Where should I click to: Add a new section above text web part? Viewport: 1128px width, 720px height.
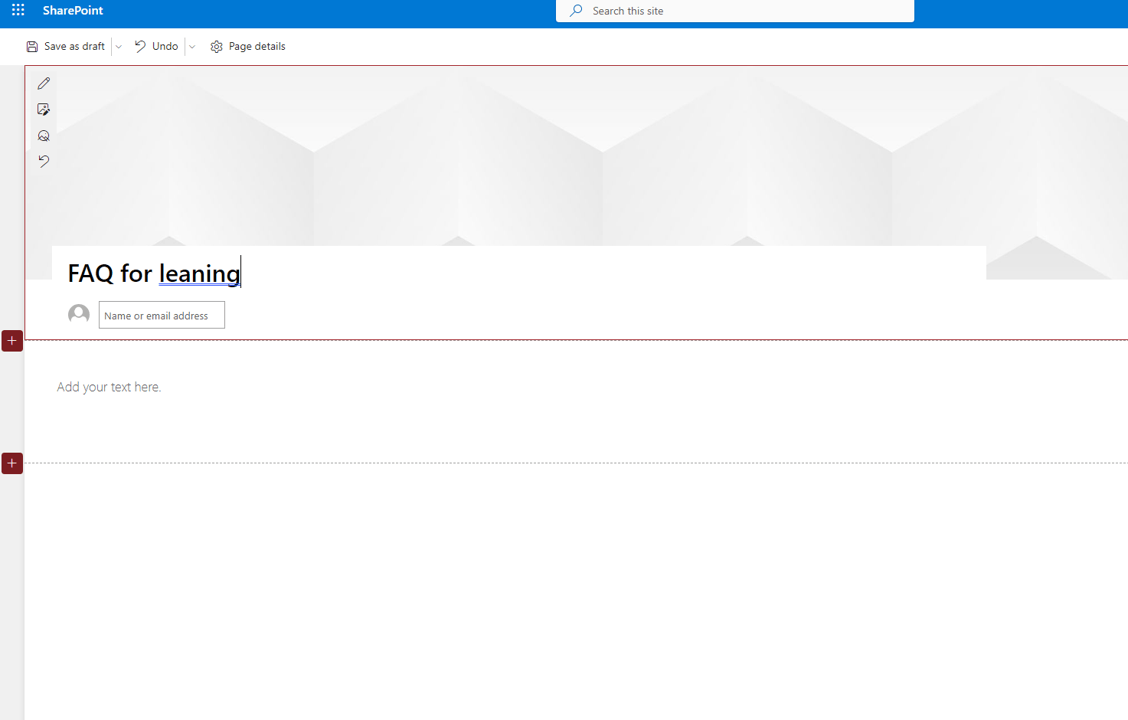click(12, 341)
